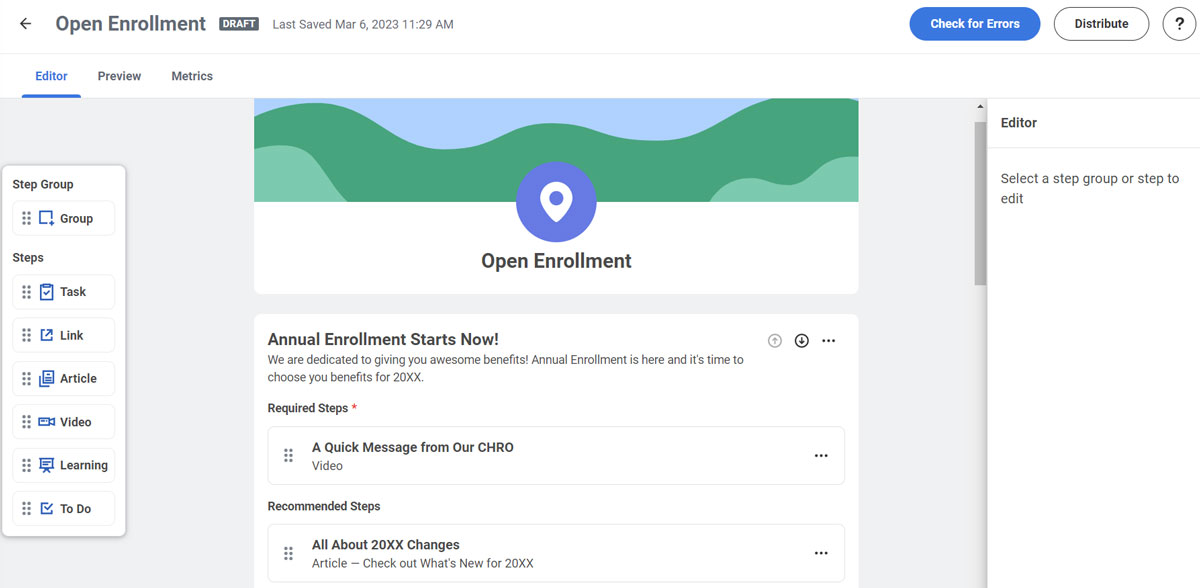Grab the drag handle beside Link
1200x588 pixels.
[27, 335]
